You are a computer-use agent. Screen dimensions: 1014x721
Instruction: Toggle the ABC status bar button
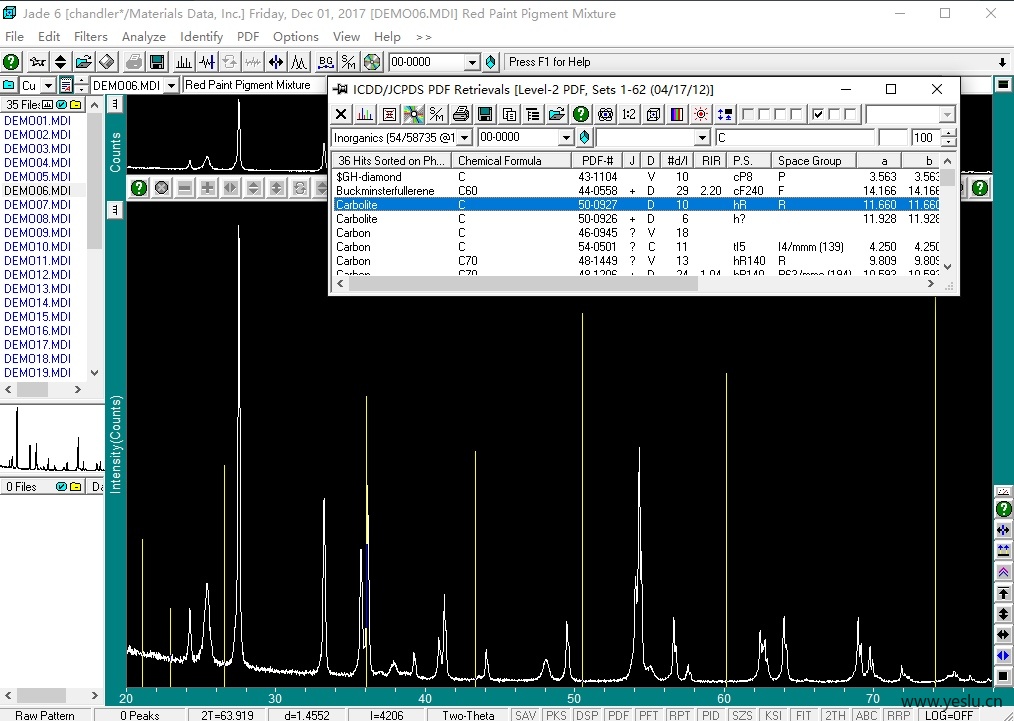(x=866, y=715)
